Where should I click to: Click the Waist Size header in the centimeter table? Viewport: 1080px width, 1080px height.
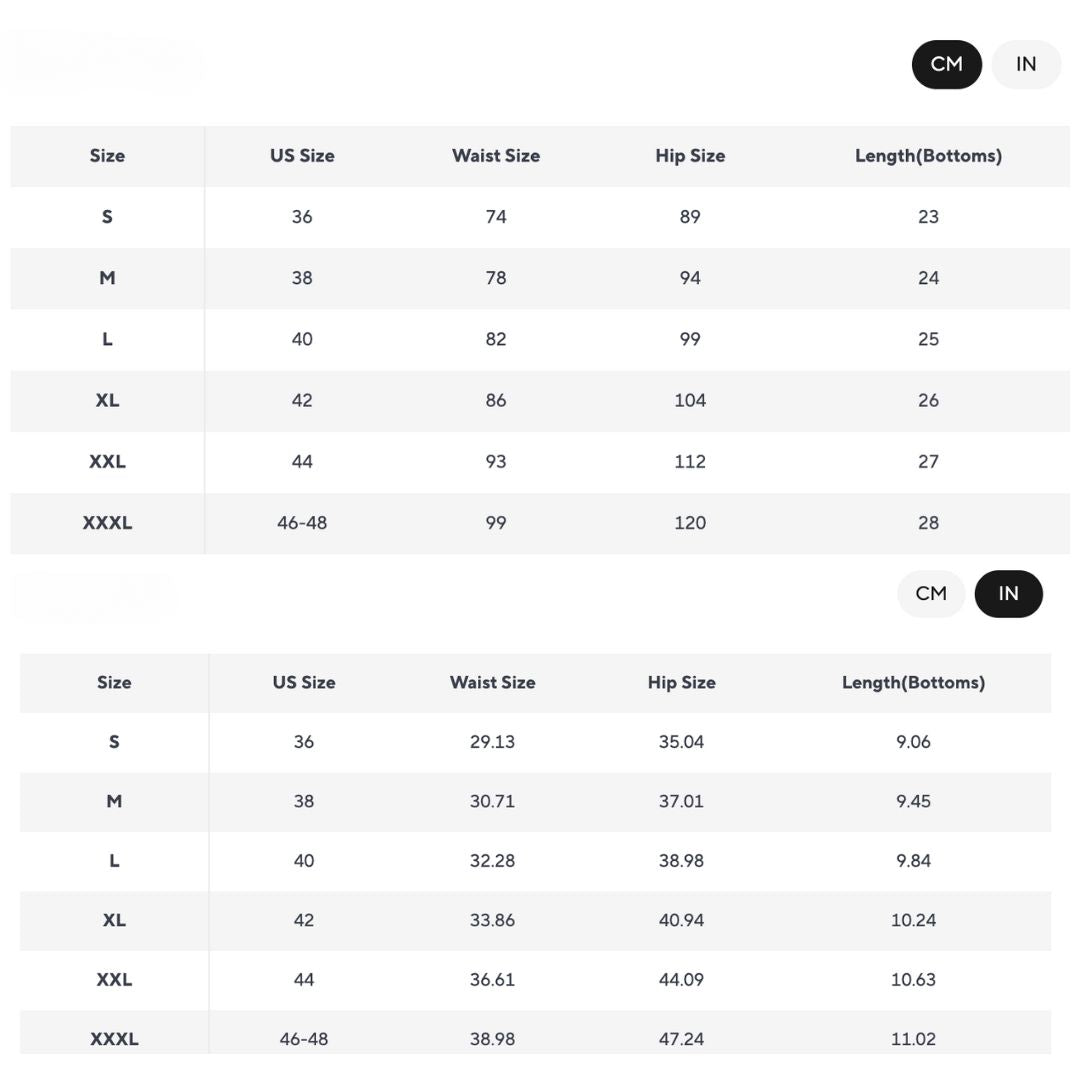(x=496, y=156)
